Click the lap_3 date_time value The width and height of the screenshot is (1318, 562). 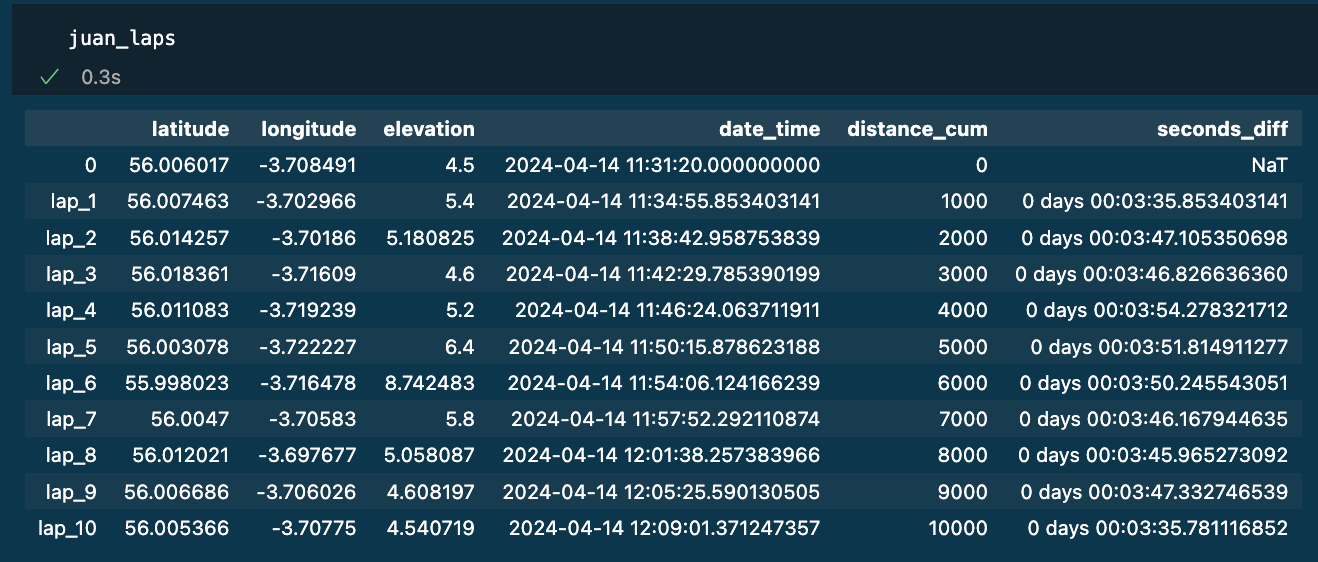point(661,274)
